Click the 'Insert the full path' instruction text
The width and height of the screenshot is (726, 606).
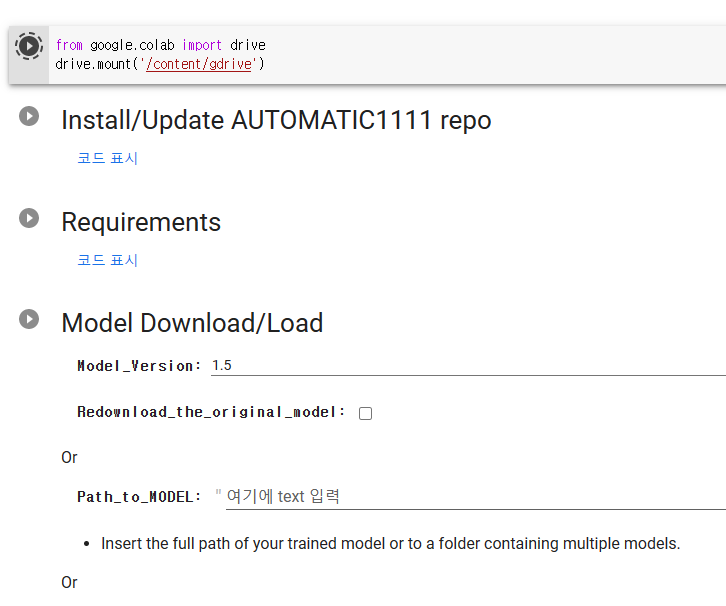click(x=390, y=544)
